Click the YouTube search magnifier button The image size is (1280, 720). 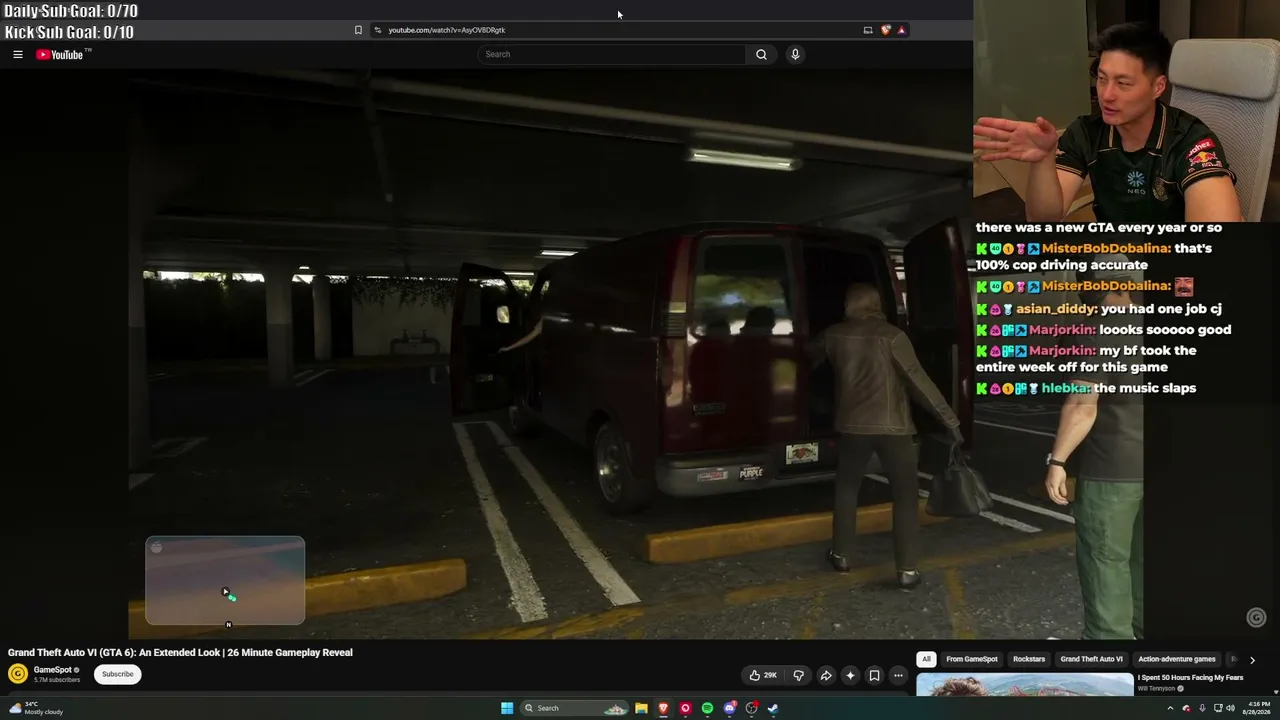[x=761, y=54]
